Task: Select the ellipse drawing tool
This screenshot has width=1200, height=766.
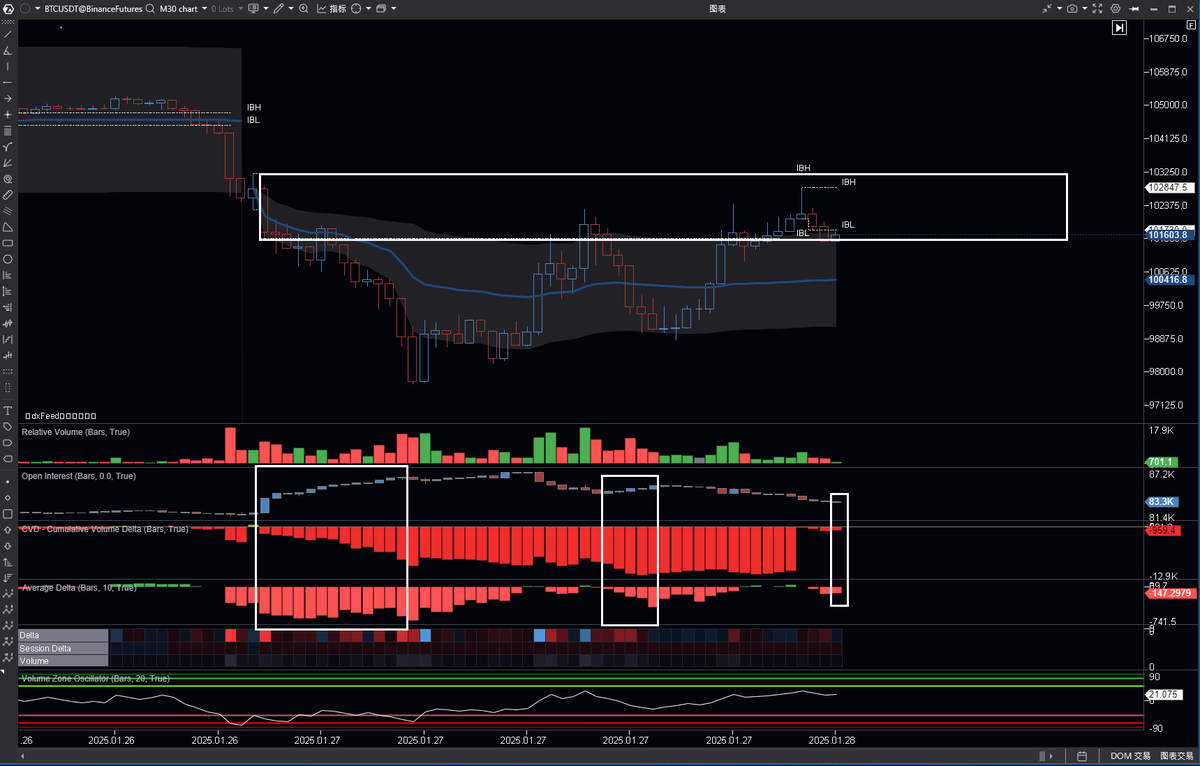Action: coord(7,259)
